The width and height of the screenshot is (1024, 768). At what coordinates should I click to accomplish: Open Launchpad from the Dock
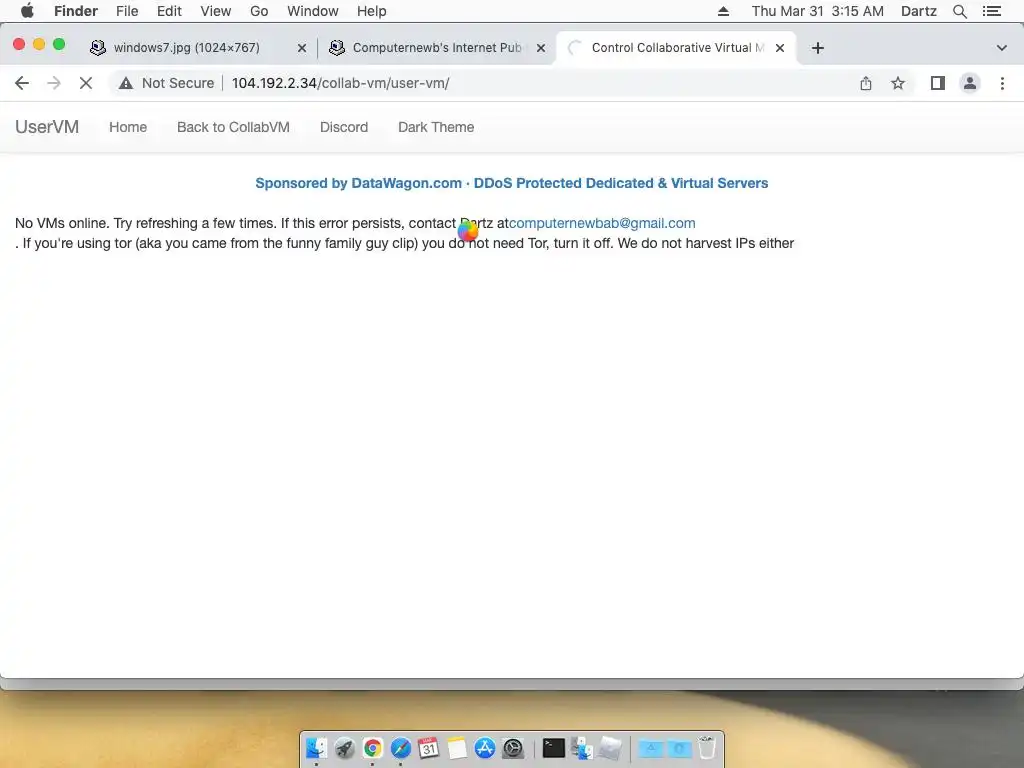[x=344, y=748]
